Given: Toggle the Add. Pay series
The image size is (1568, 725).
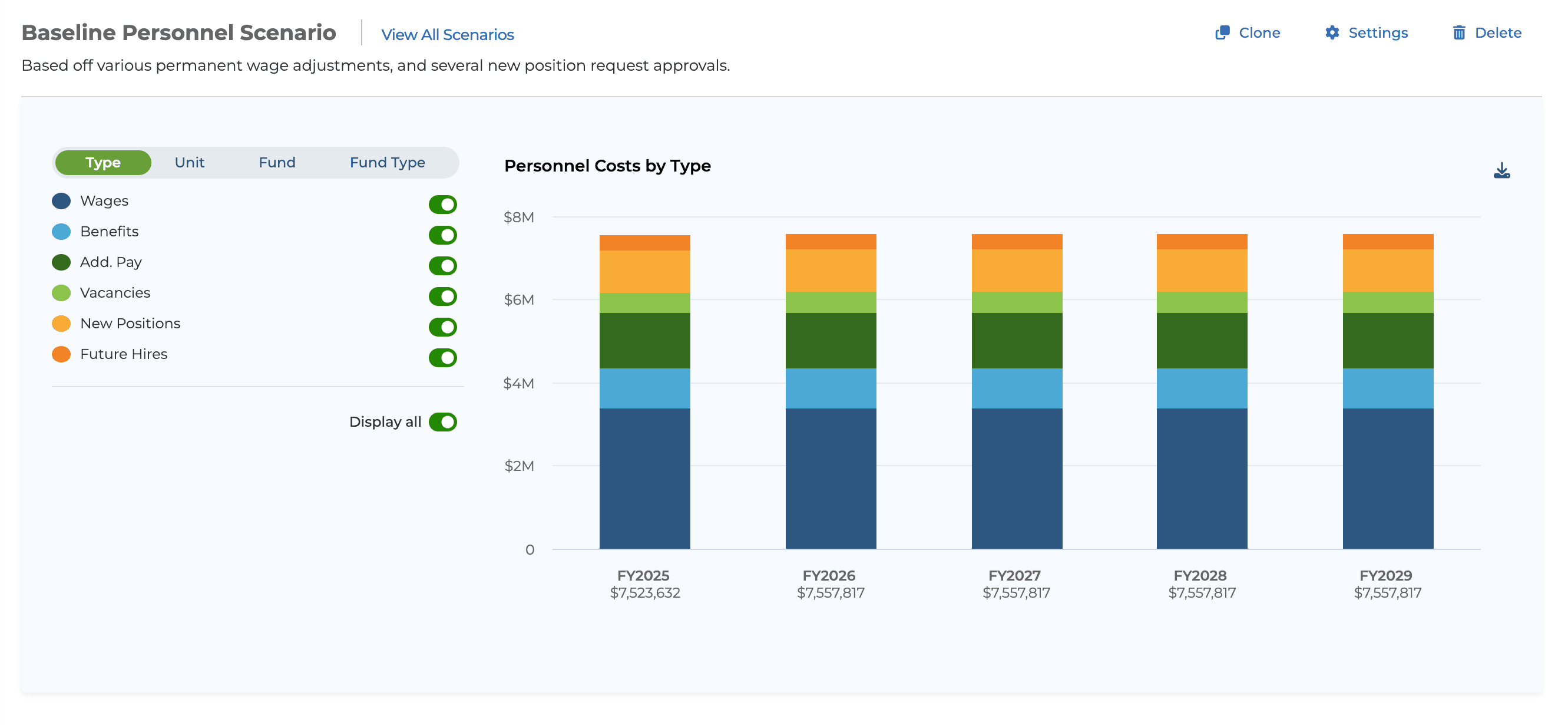Looking at the screenshot, I should [x=442, y=266].
